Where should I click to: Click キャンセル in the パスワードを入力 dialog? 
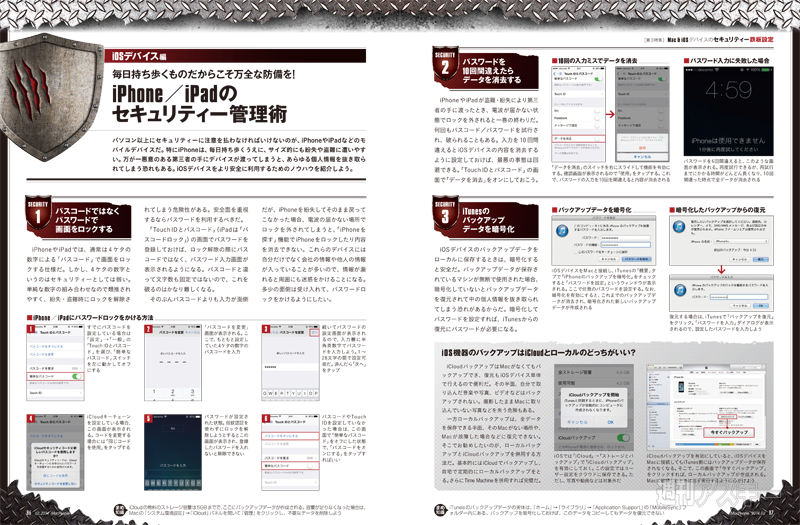740,306
